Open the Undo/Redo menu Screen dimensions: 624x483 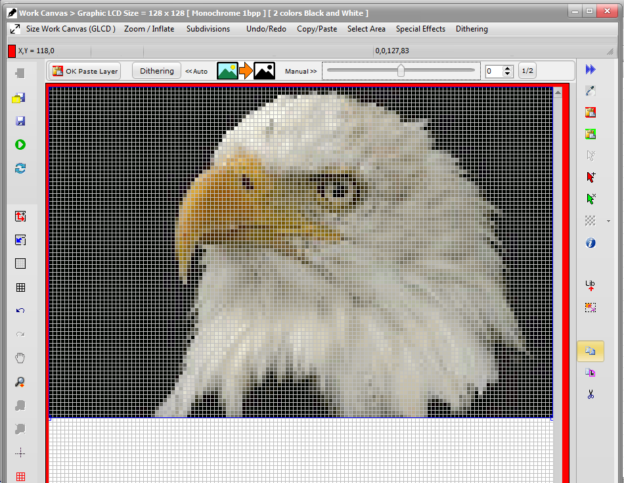[x=264, y=29]
